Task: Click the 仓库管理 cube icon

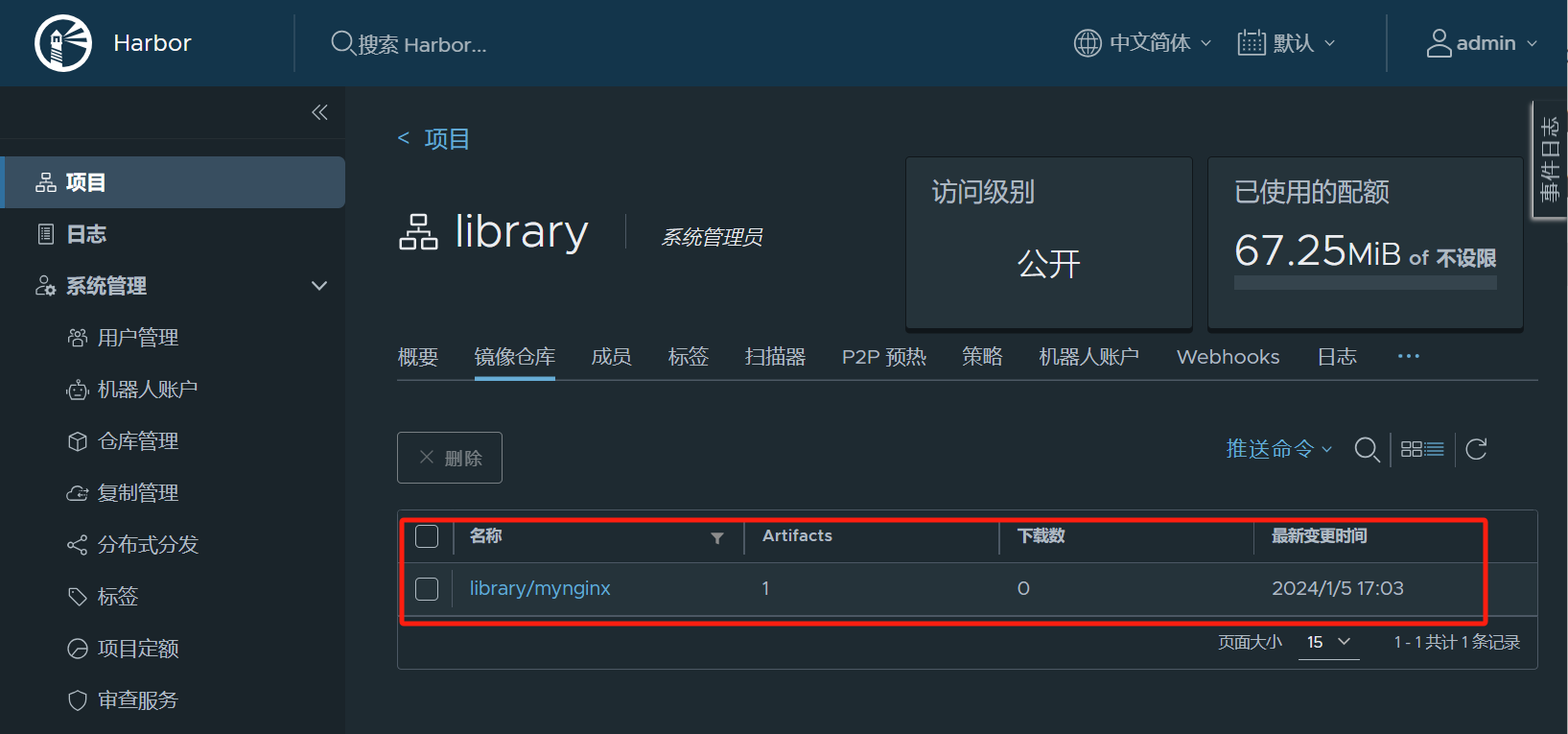Action: point(78,441)
